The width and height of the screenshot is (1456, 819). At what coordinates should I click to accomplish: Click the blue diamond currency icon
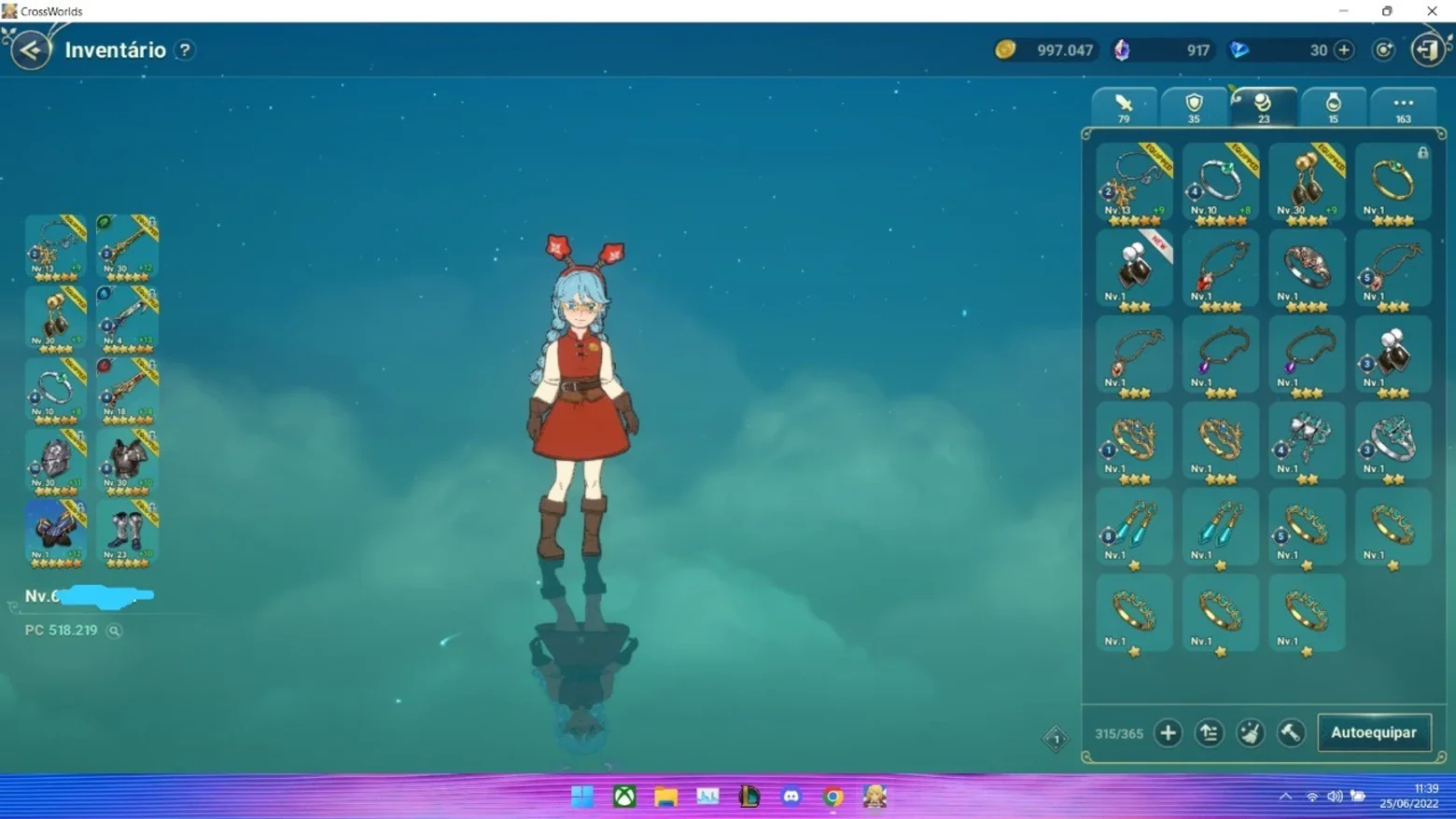1239,49
